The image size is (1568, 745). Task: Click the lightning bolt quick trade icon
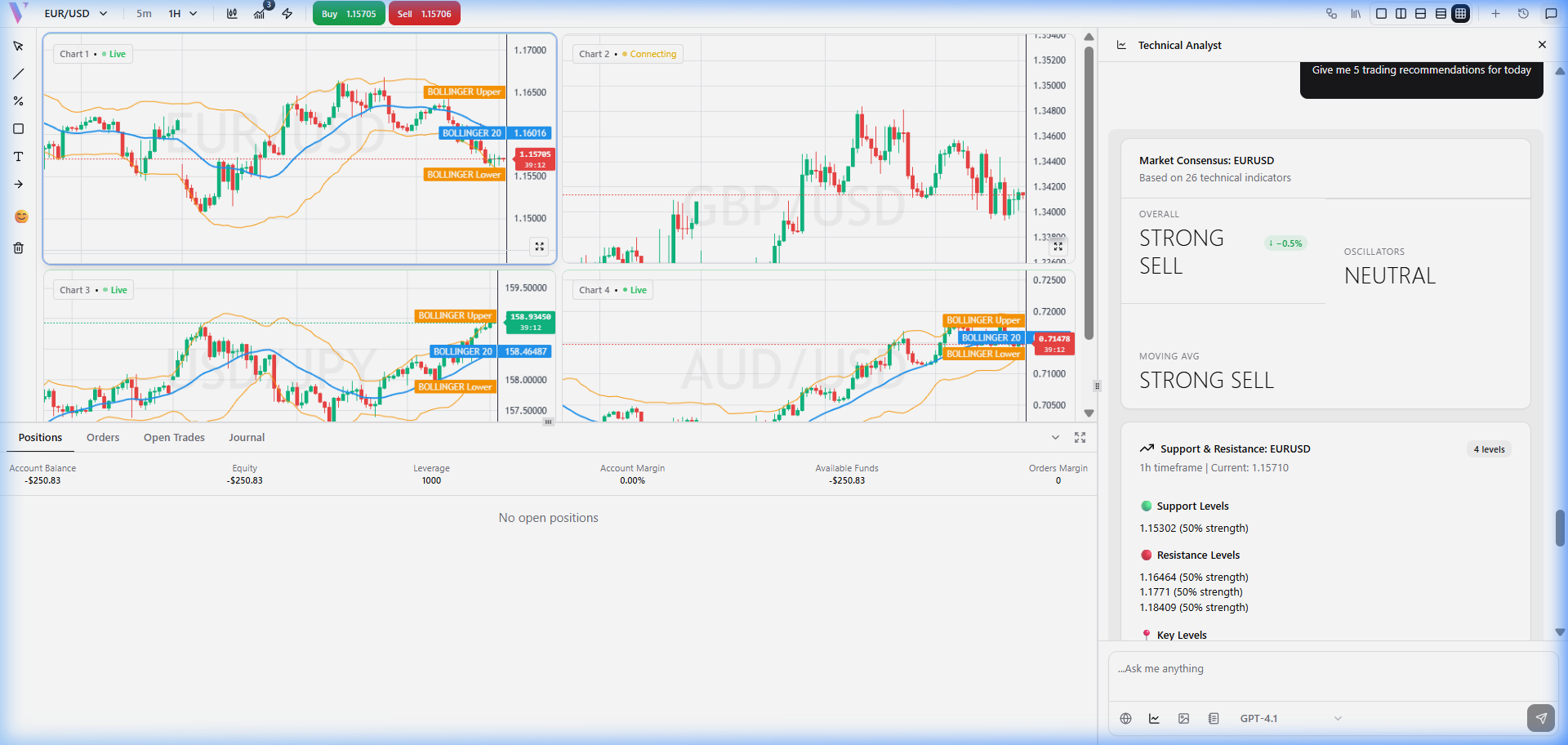287,13
